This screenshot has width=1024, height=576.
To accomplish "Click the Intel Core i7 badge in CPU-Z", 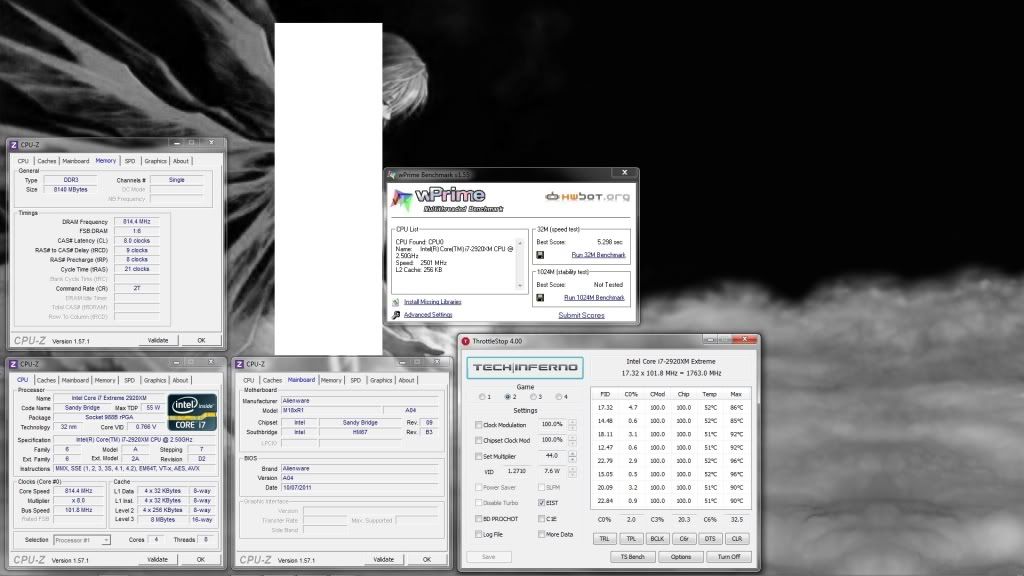I will (x=192, y=412).
